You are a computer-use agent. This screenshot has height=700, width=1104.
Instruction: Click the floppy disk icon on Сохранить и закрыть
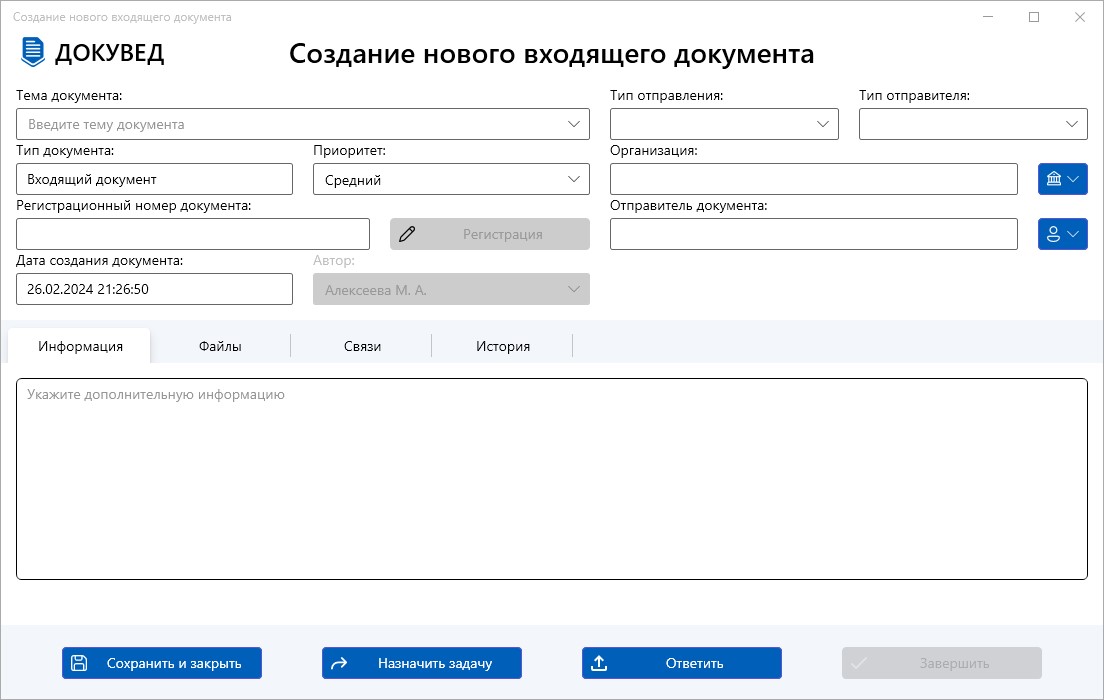tap(79, 662)
